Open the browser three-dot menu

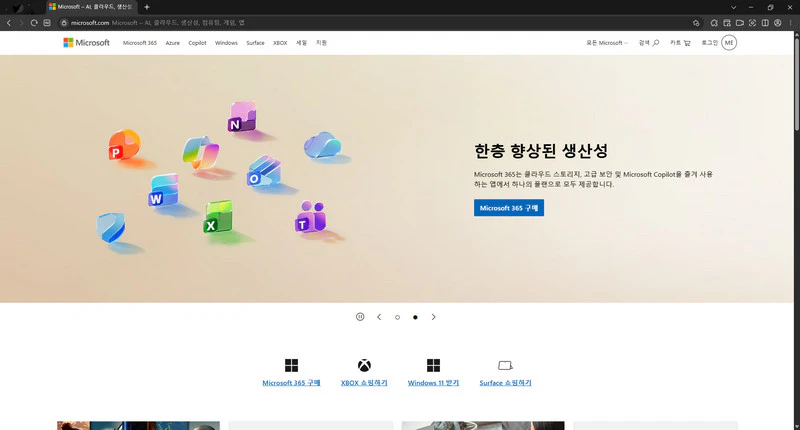pos(791,22)
